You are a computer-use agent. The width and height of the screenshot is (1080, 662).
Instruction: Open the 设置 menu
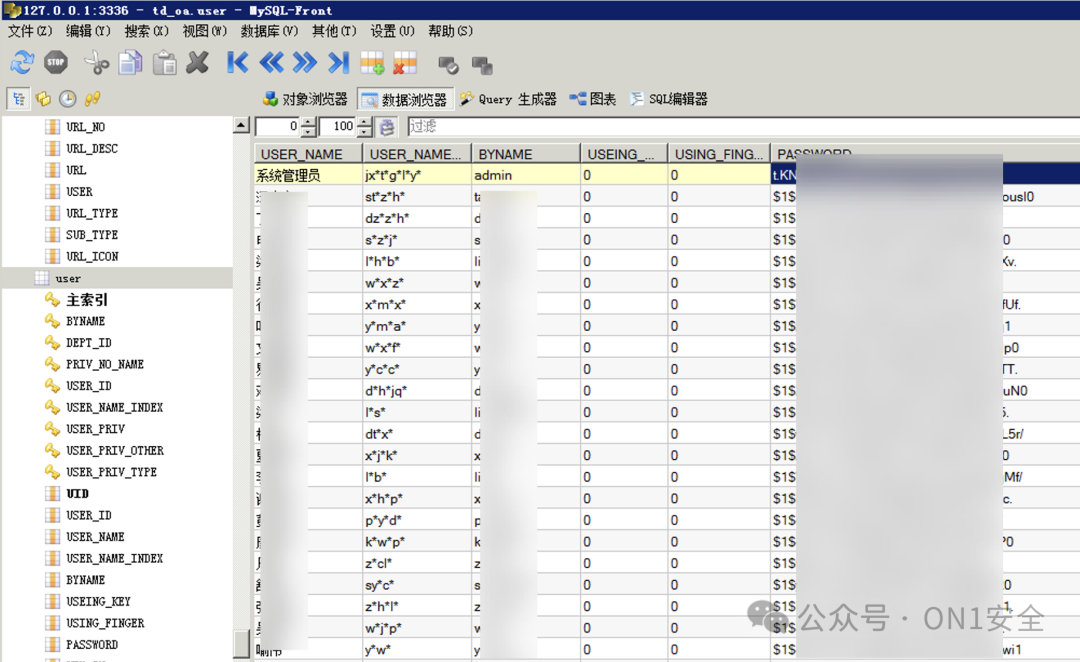pos(392,31)
